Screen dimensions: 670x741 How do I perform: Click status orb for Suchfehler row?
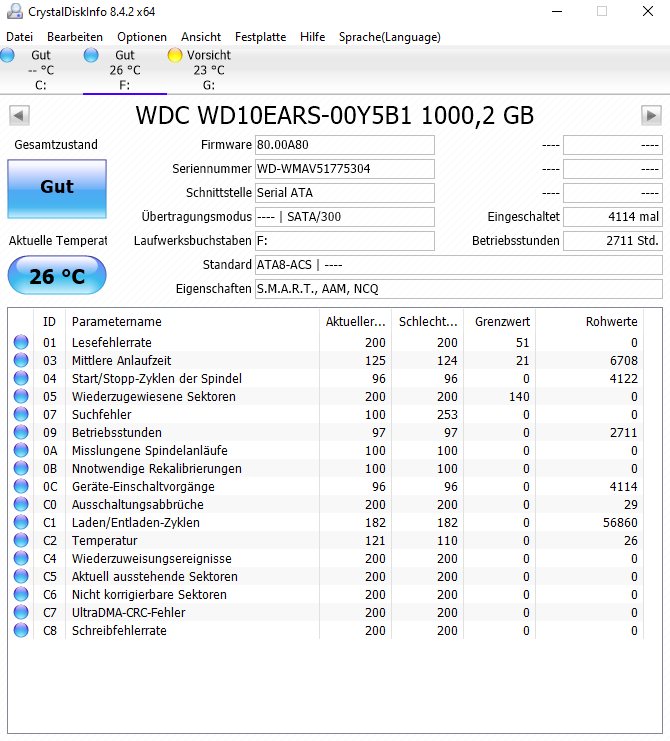click(21, 414)
